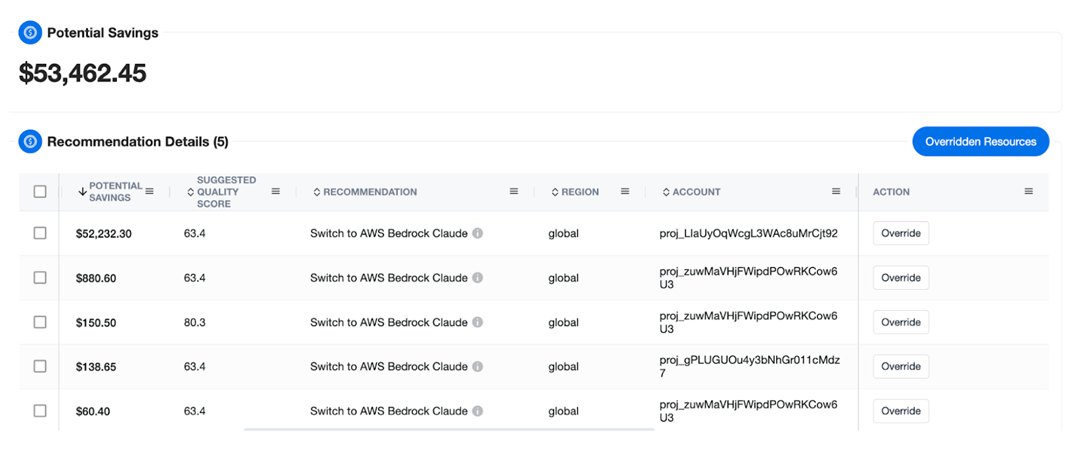Click info icon in the $138.65 row
This screenshot has width=1084, height=452.
tap(478, 366)
